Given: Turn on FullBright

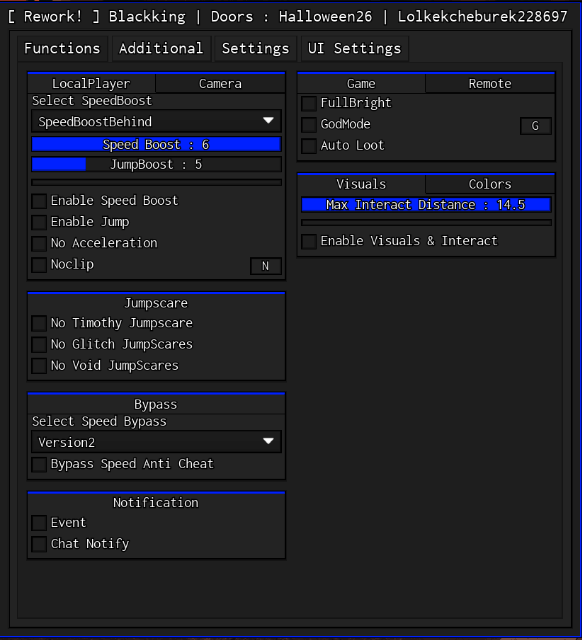Looking at the screenshot, I should click(x=309, y=103).
